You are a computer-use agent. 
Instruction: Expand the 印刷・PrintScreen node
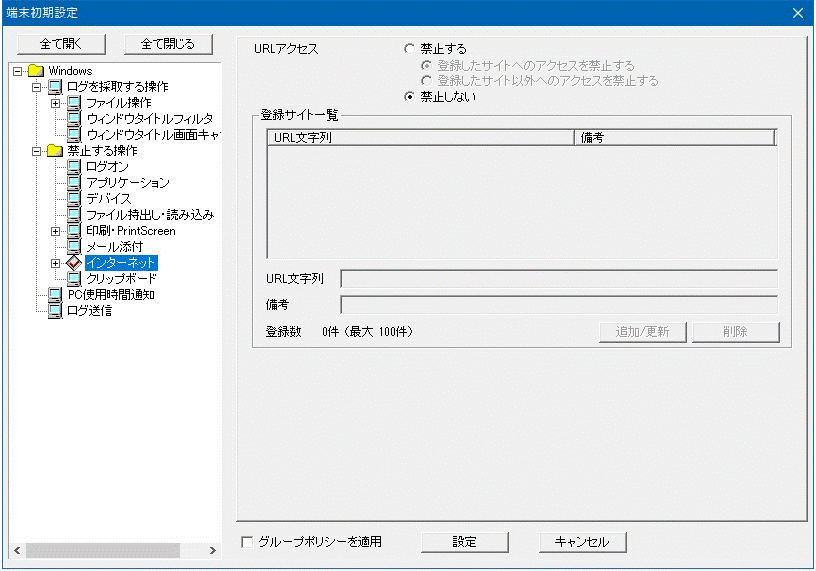click(56, 232)
